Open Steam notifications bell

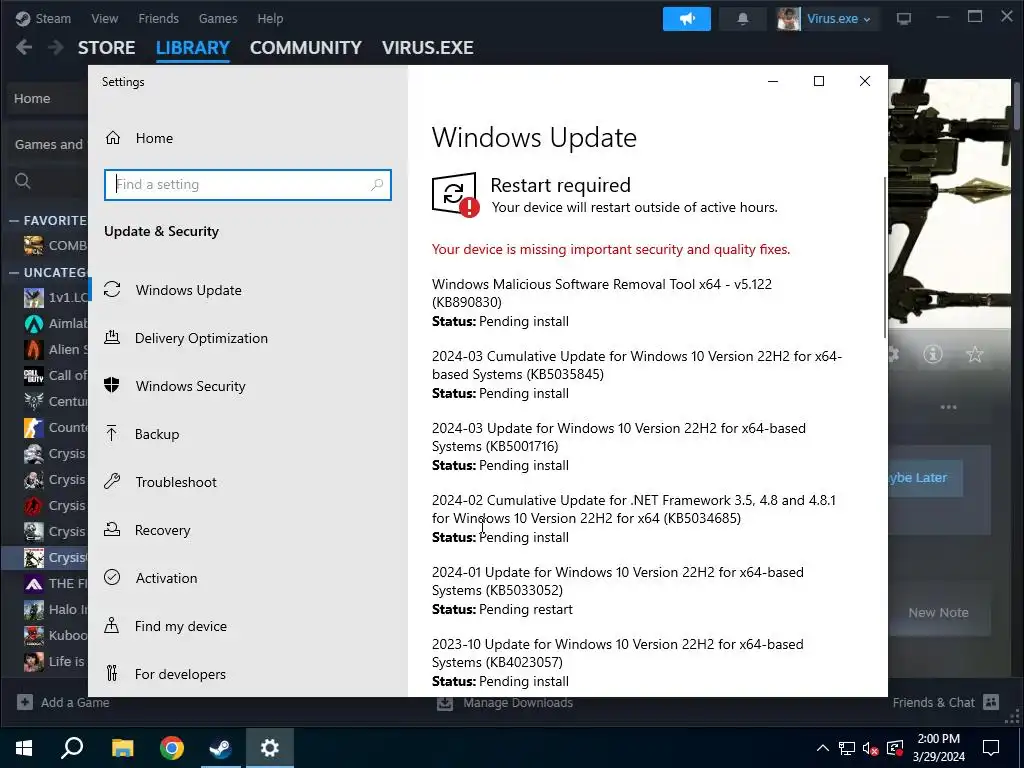point(743,19)
